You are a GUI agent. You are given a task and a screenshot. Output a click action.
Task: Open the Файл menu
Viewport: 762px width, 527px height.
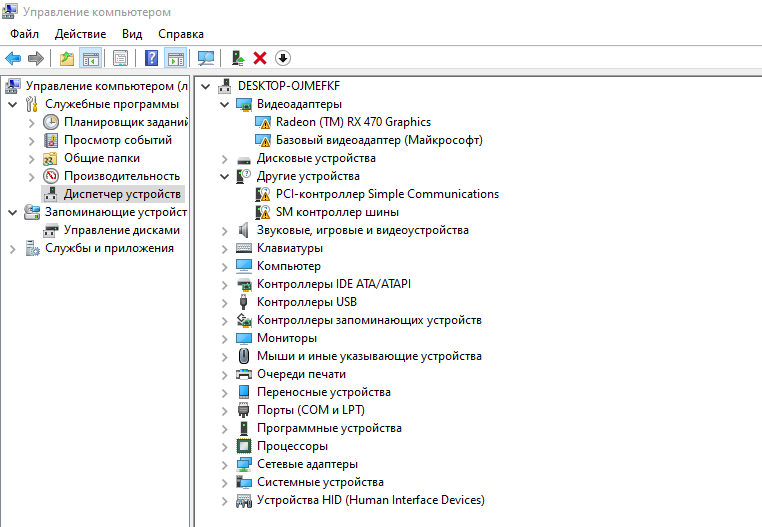pos(24,34)
